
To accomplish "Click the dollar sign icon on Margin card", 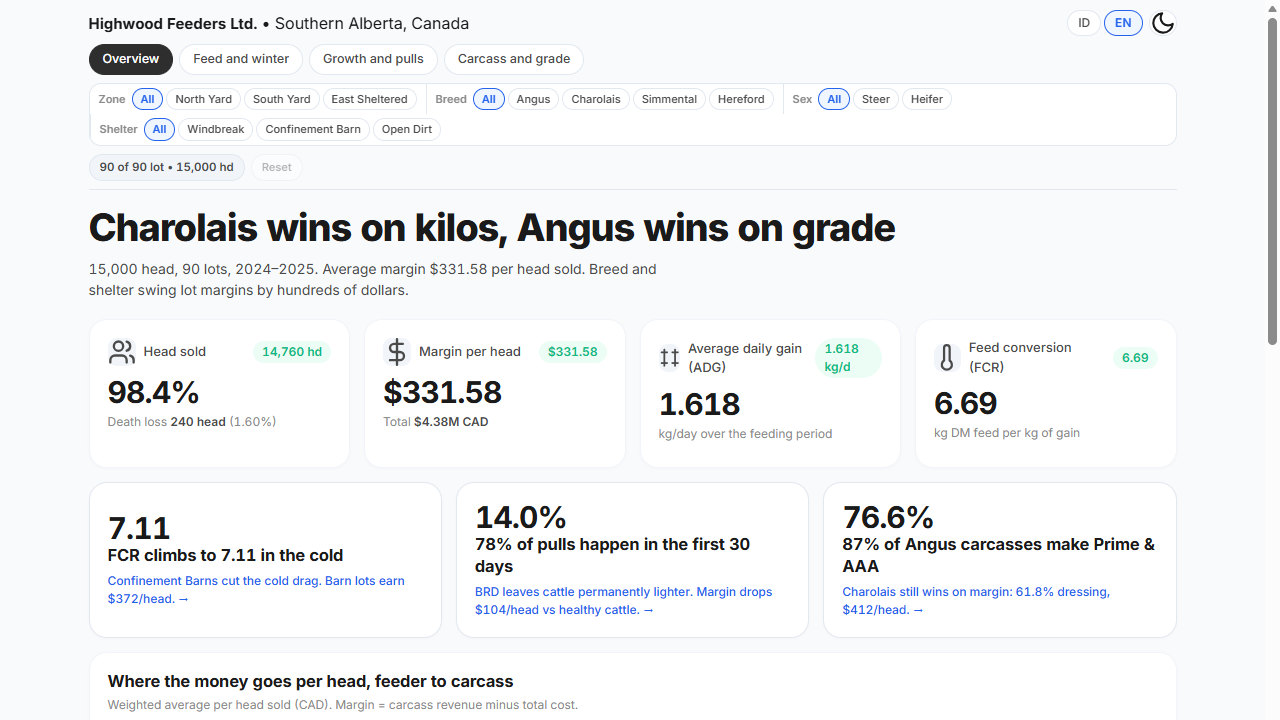I will 397,352.
